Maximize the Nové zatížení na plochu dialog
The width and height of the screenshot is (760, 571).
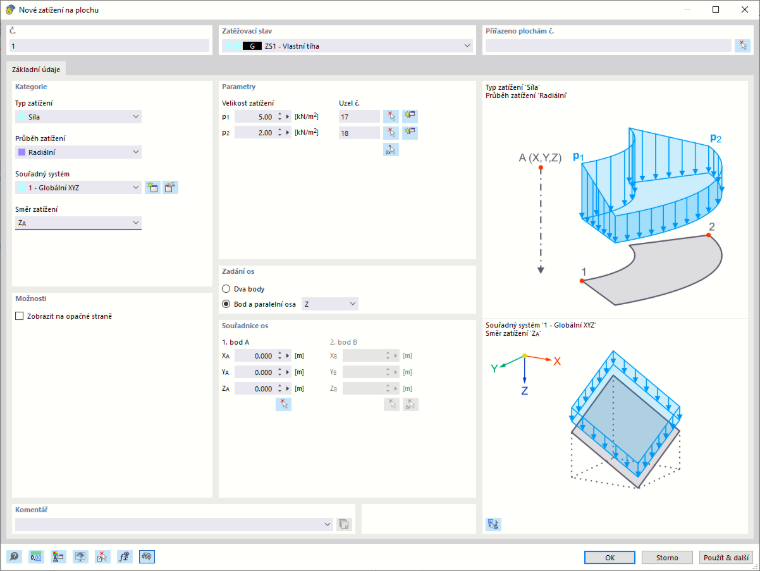pos(715,10)
